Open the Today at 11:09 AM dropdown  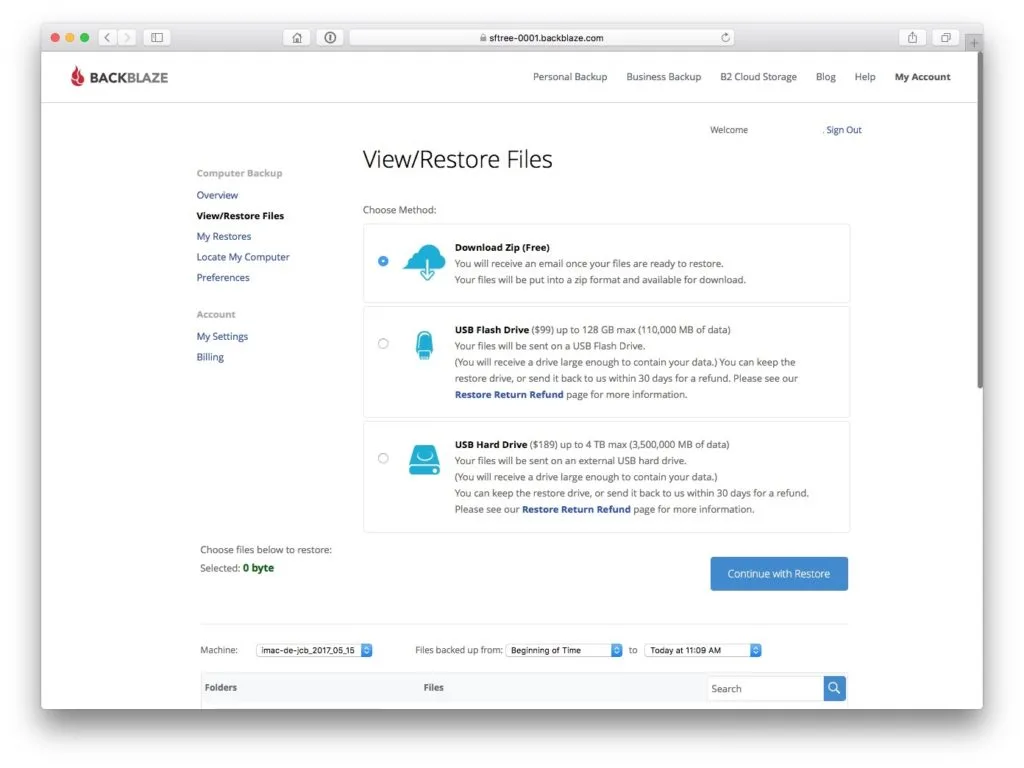pos(703,650)
